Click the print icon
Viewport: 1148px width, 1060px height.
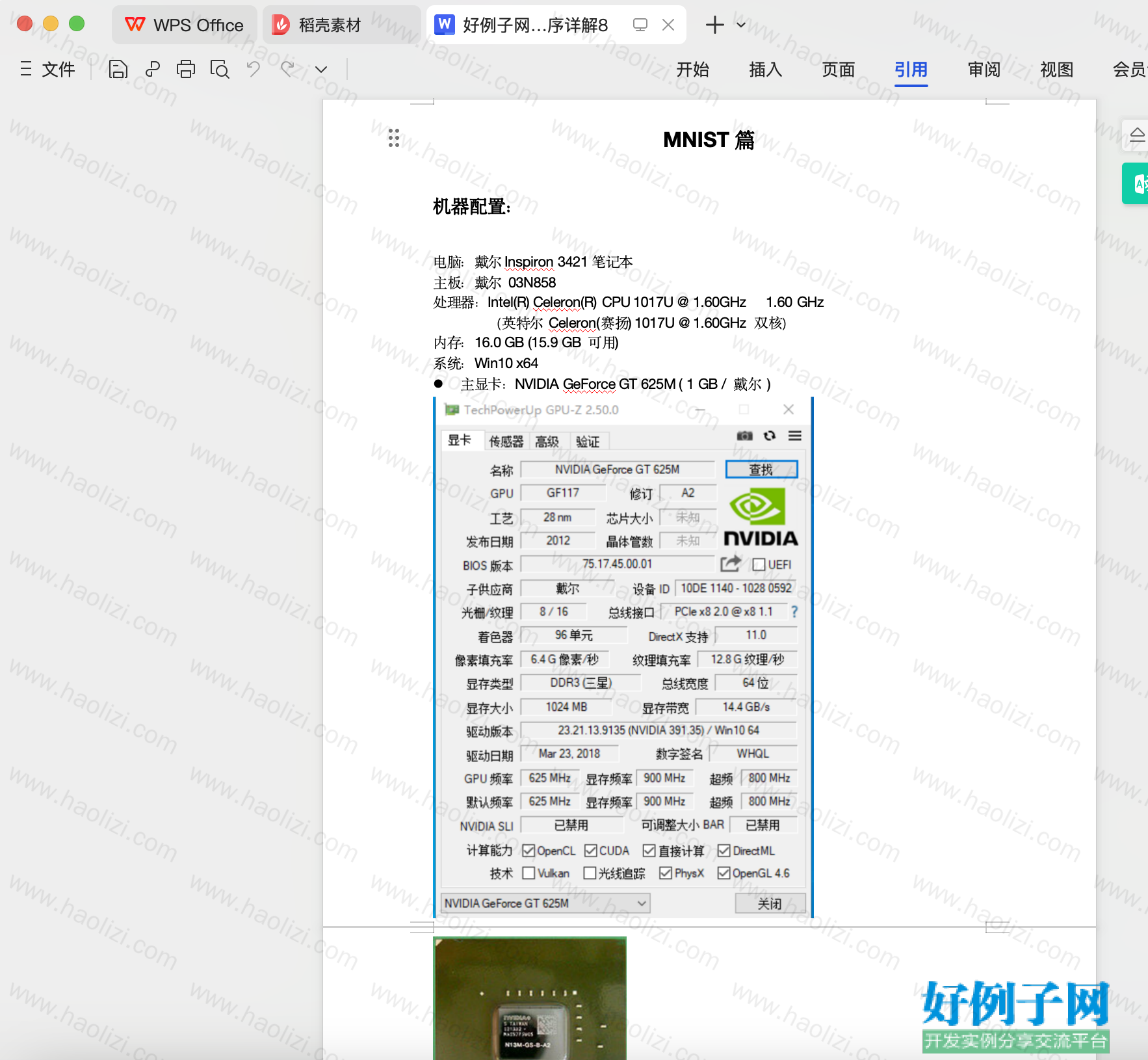tap(186, 69)
